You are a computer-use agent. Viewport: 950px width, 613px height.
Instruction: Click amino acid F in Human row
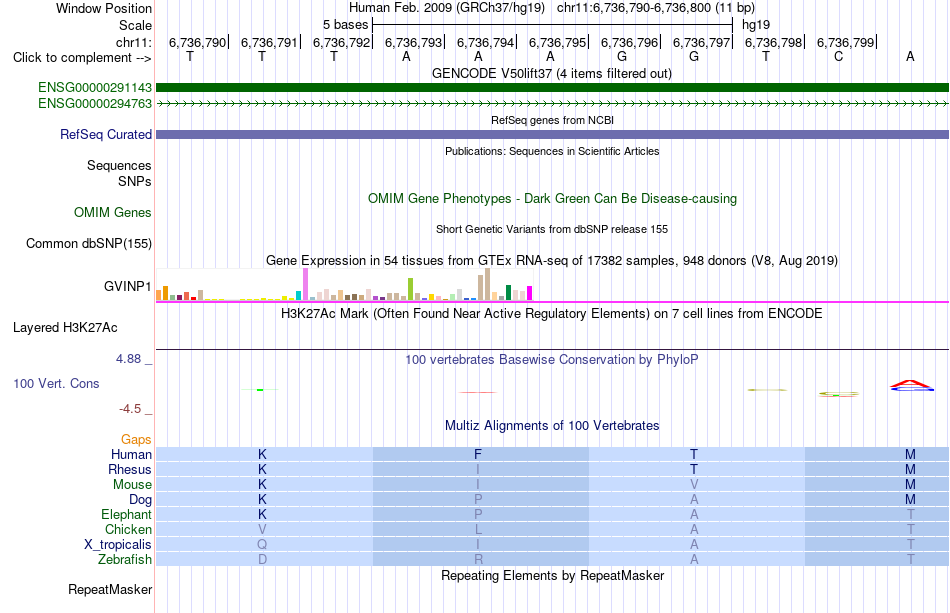pos(478,454)
